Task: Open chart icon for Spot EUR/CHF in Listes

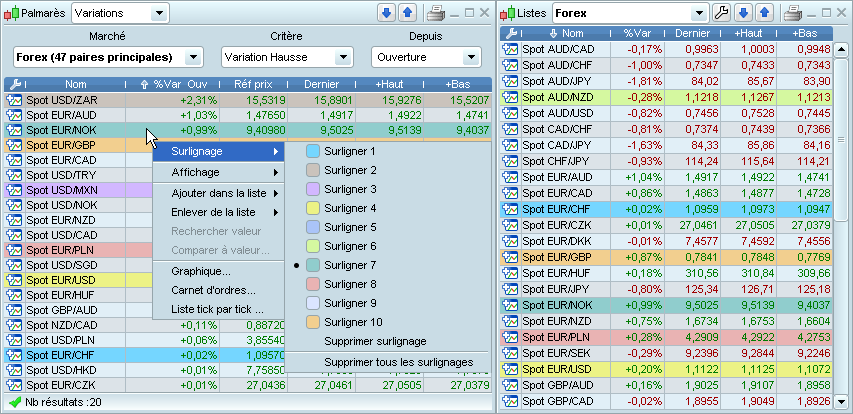Action: pyautogui.click(x=510, y=209)
